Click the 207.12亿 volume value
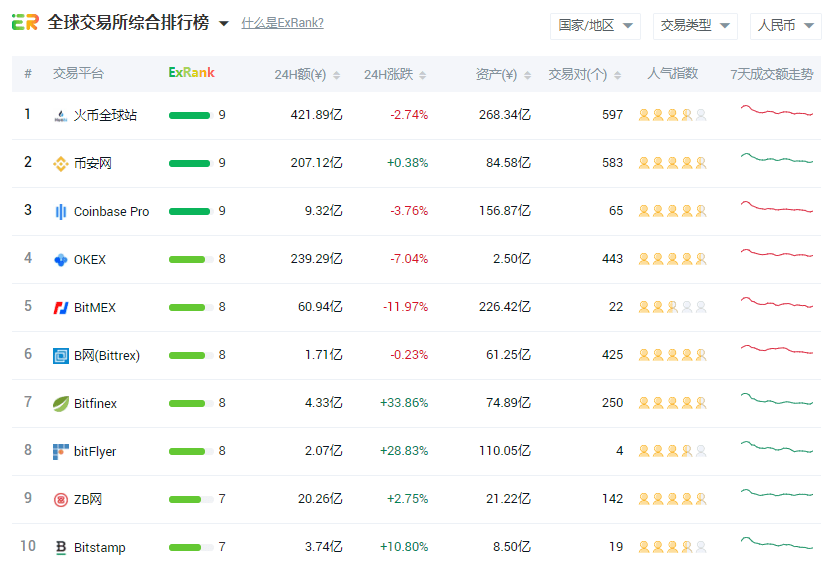 click(317, 163)
